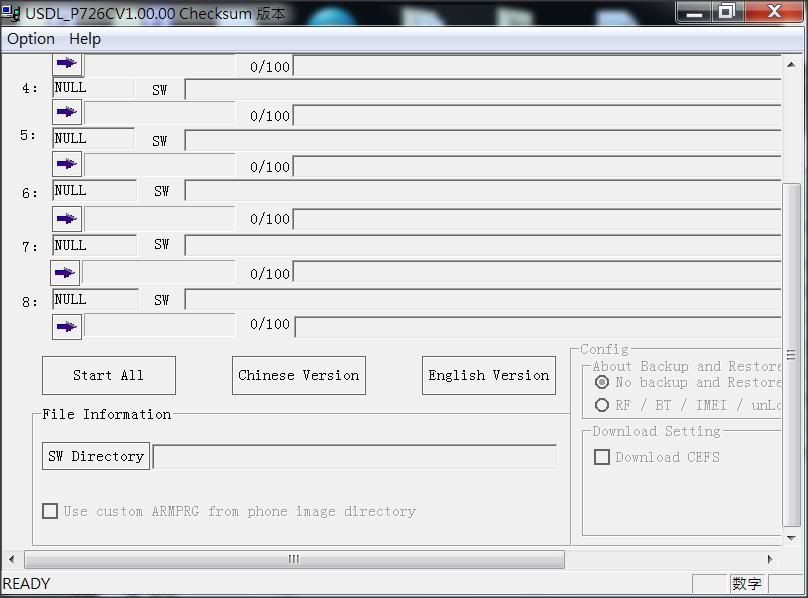Toggle Download CEFS checkbox
The width and height of the screenshot is (808, 598).
point(602,457)
